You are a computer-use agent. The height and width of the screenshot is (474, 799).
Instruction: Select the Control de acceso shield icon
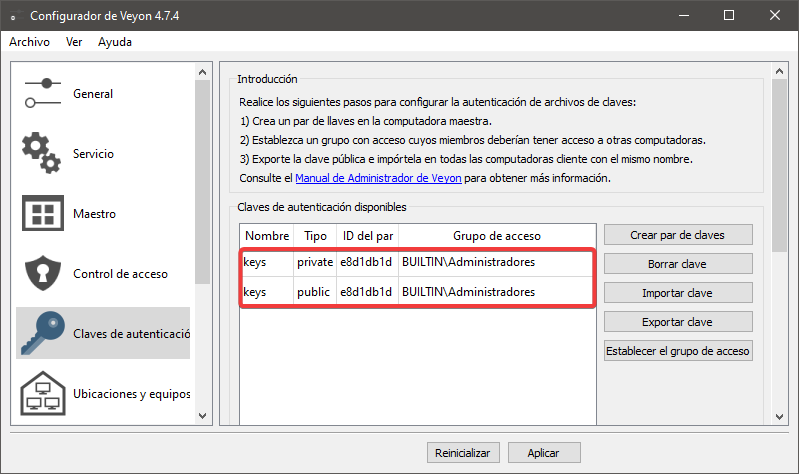click(43, 273)
